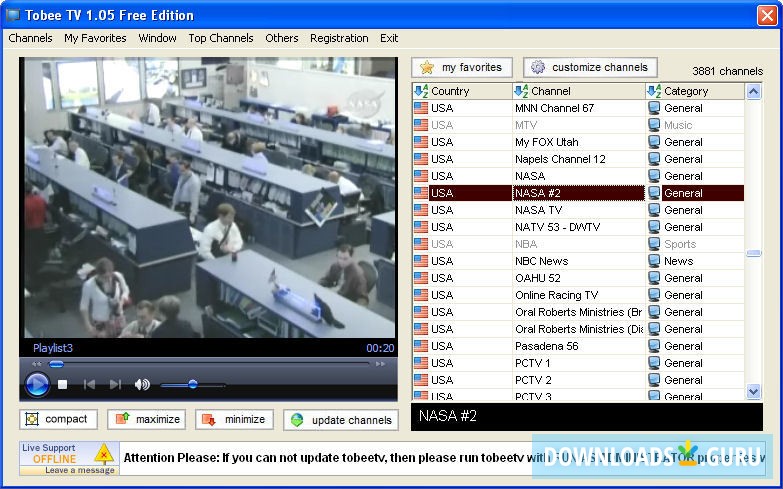The height and width of the screenshot is (489, 783).
Task: Close the Tobee TV window
Action: (x=767, y=15)
